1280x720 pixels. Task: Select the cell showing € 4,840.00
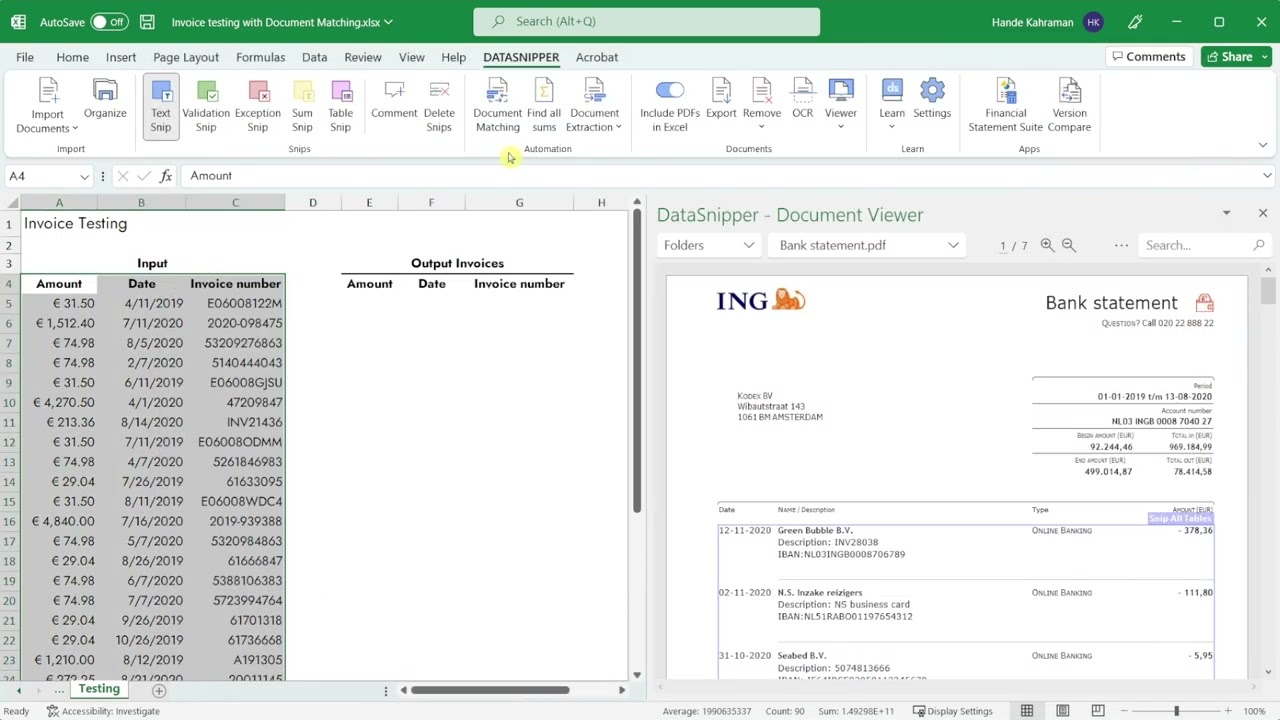click(59, 521)
